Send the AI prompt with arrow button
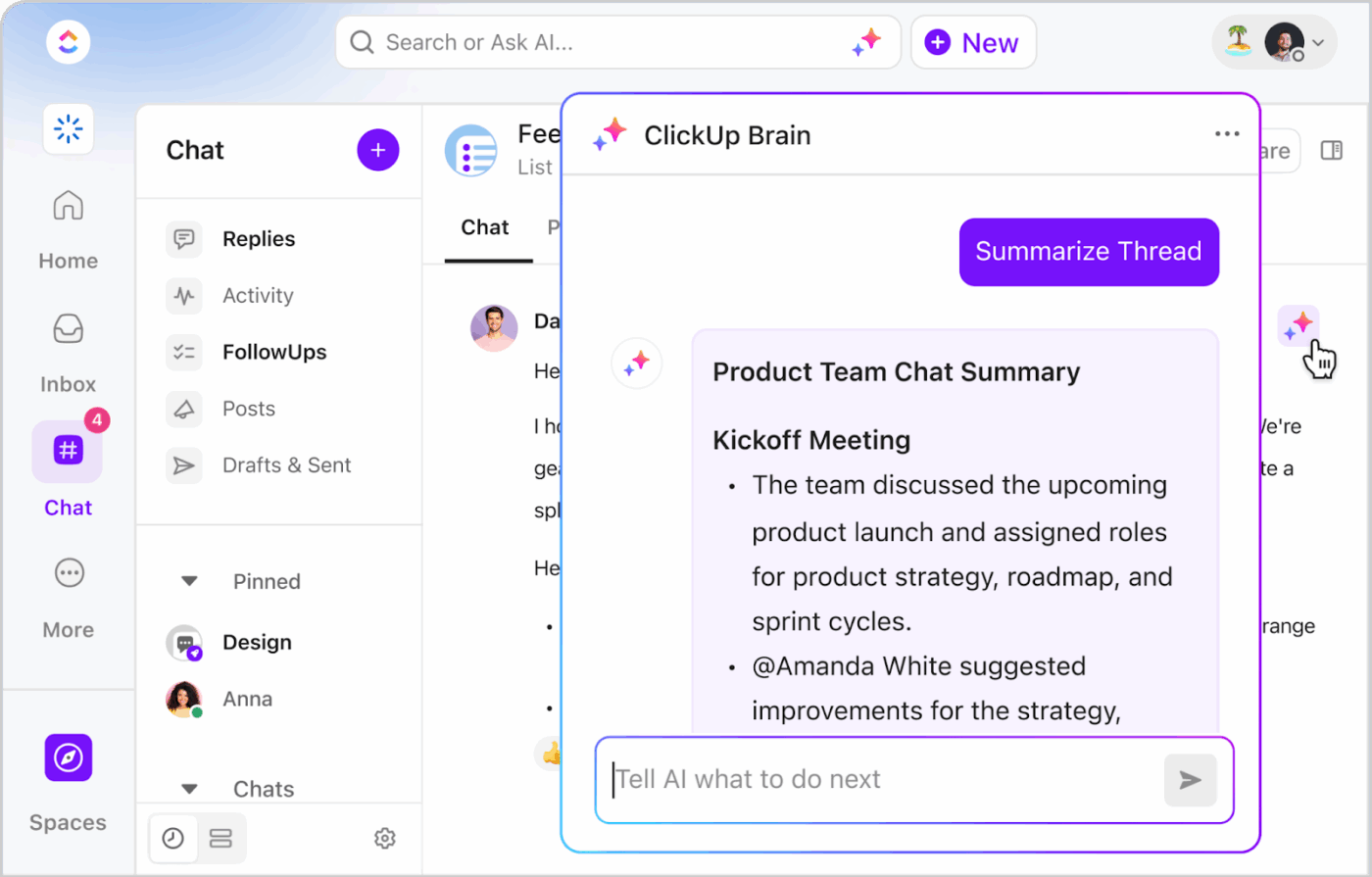The width and height of the screenshot is (1372, 877). (1190, 780)
